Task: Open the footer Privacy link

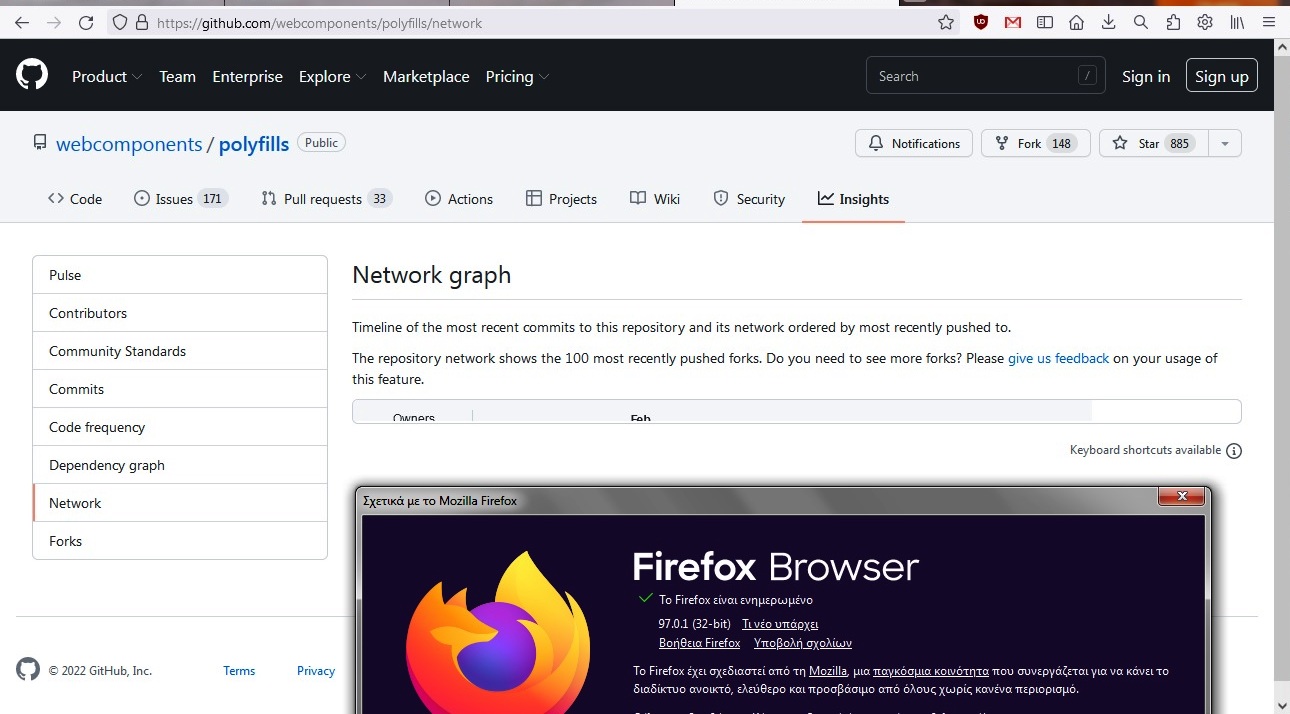Action: (x=316, y=671)
